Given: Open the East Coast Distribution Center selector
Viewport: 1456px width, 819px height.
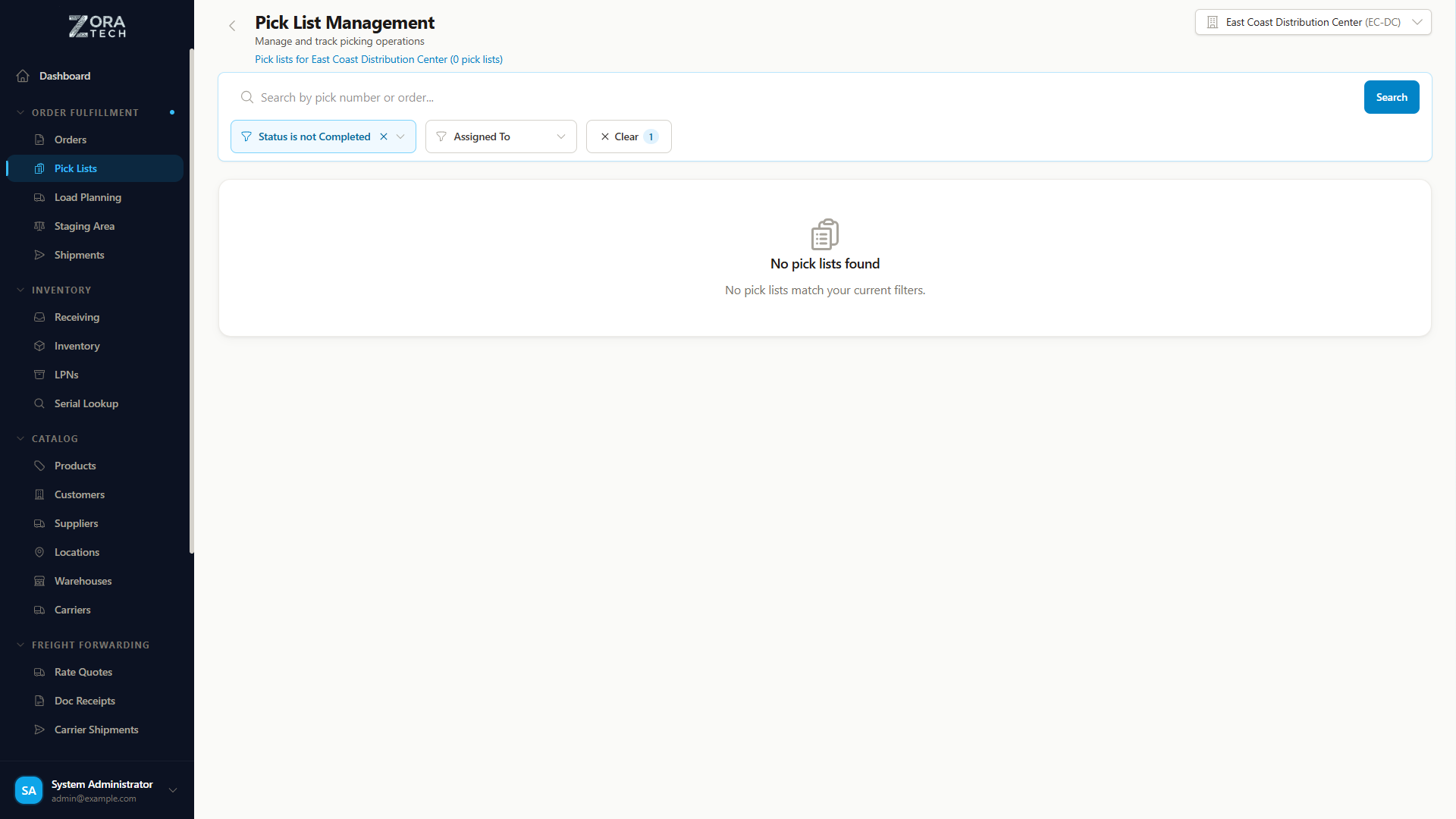Looking at the screenshot, I should click(x=1313, y=22).
